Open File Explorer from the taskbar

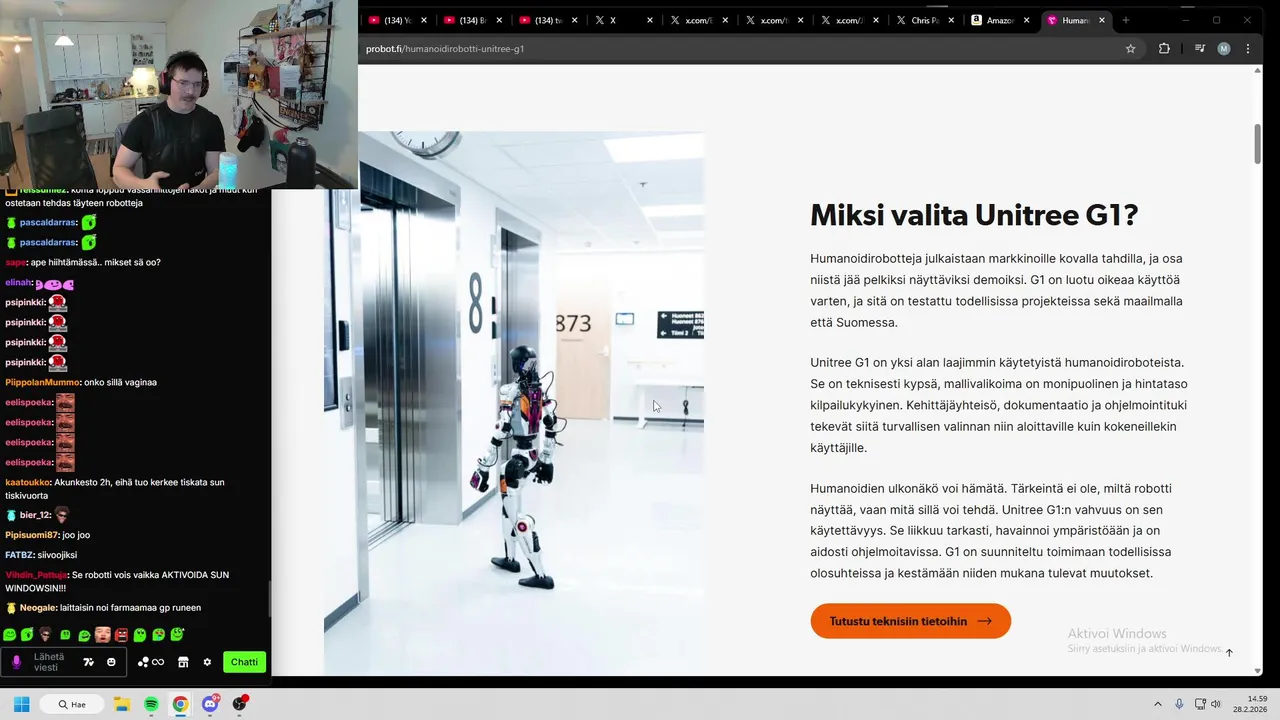tap(122, 704)
